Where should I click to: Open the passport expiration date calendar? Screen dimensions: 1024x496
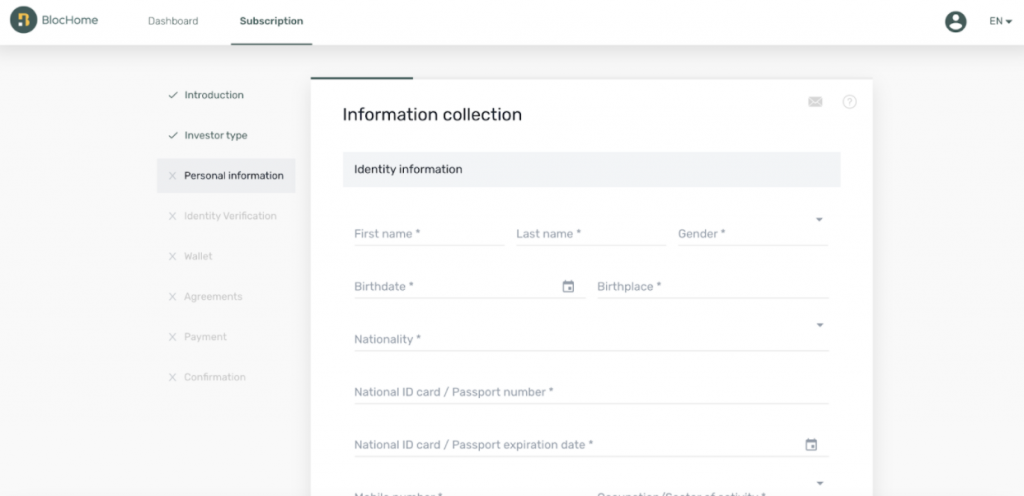811,444
